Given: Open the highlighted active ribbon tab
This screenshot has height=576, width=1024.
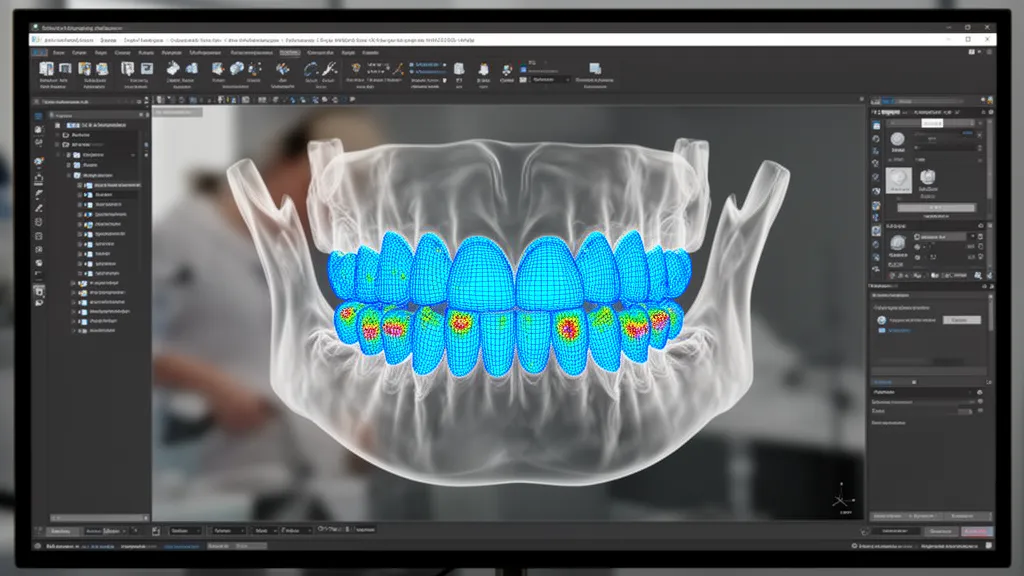Looking at the screenshot, I should [x=290, y=52].
